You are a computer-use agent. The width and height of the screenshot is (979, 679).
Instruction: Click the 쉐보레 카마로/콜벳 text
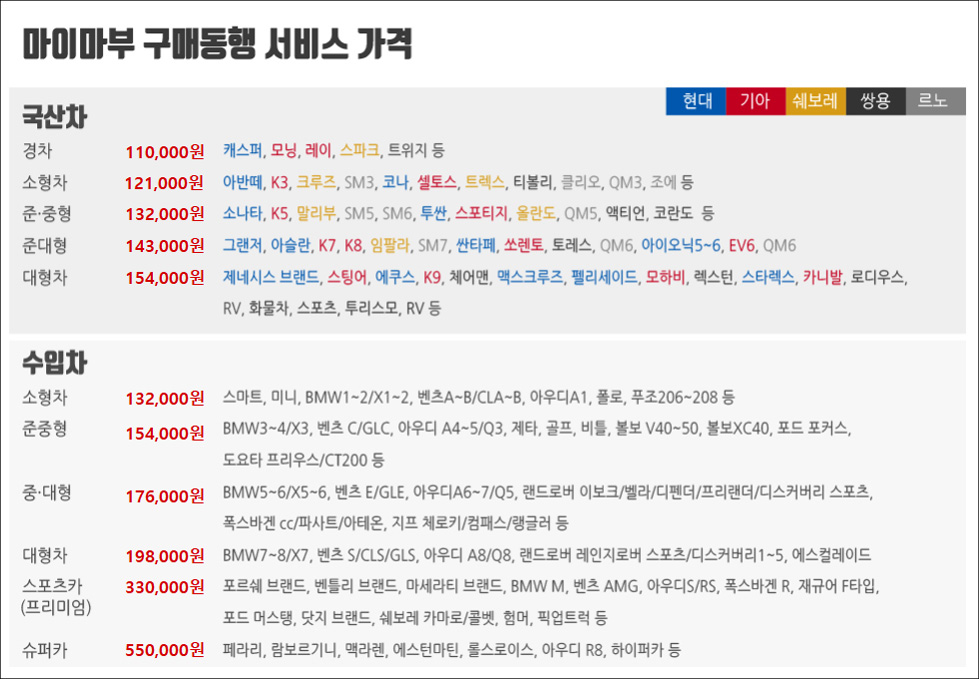click(438, 618)
